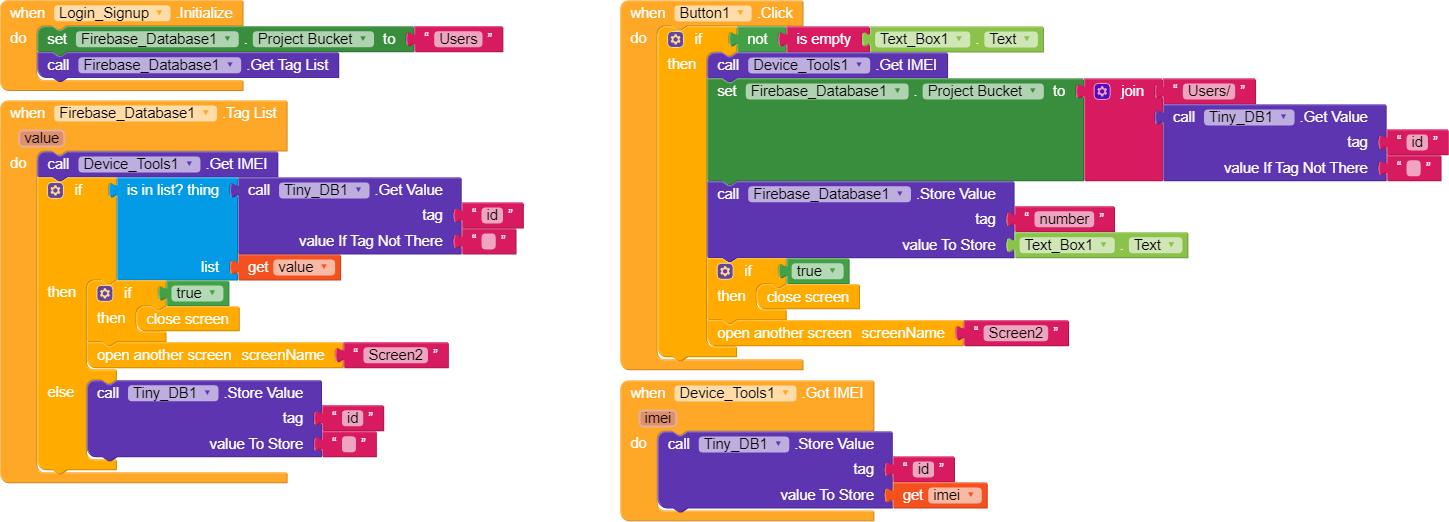Open Project Bucket dropdown in the Initialize event
Screen dimensions: 1449x522
(313, 39)
